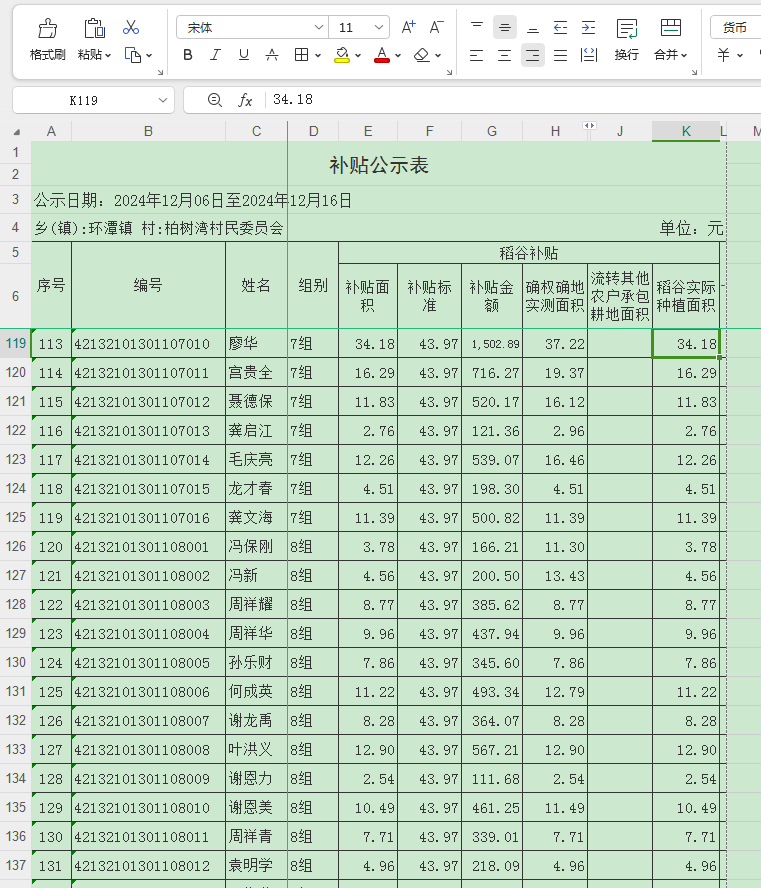Select the cell with name 廖华
Viewport: 761px width, 888px height.
256,343
